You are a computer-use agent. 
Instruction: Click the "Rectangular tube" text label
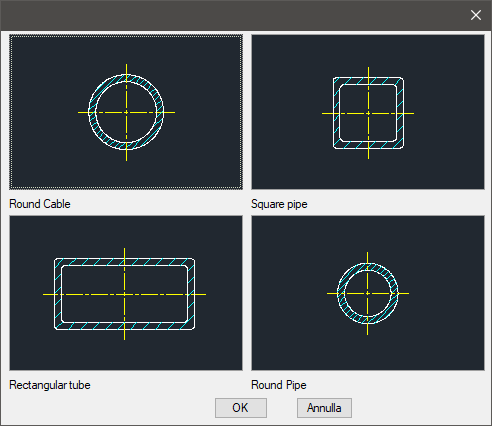pyautogui.click(x=50, y=385)
